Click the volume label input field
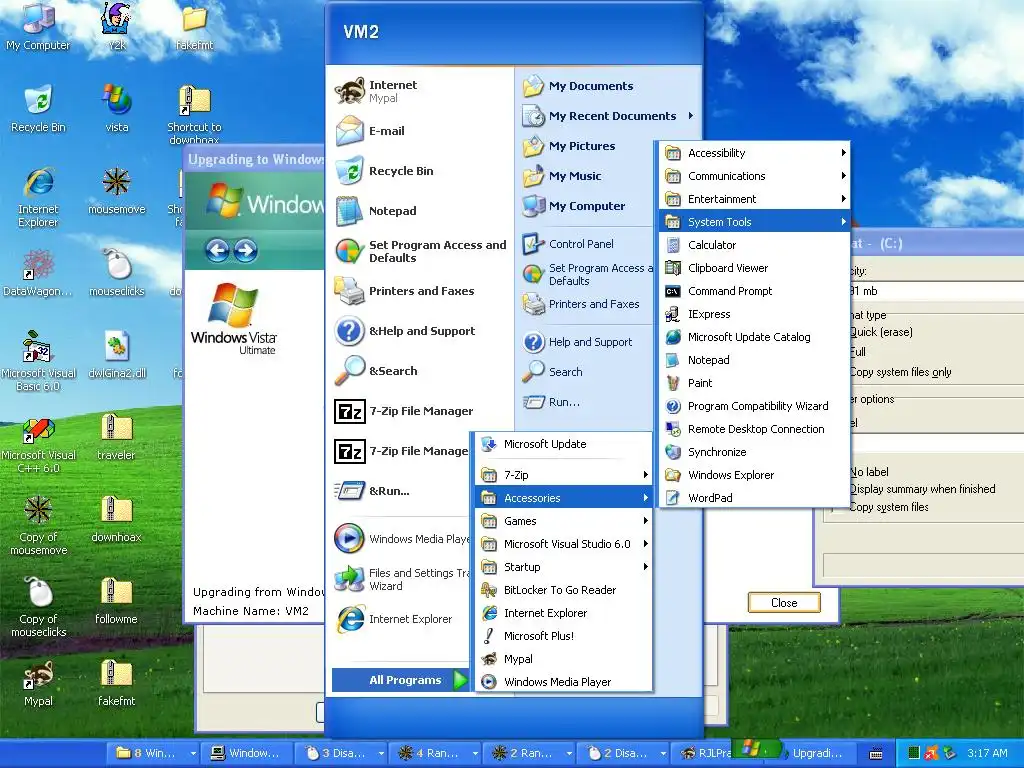The width and height of the screenshot is (1024, 768). [x=936, y=444]
